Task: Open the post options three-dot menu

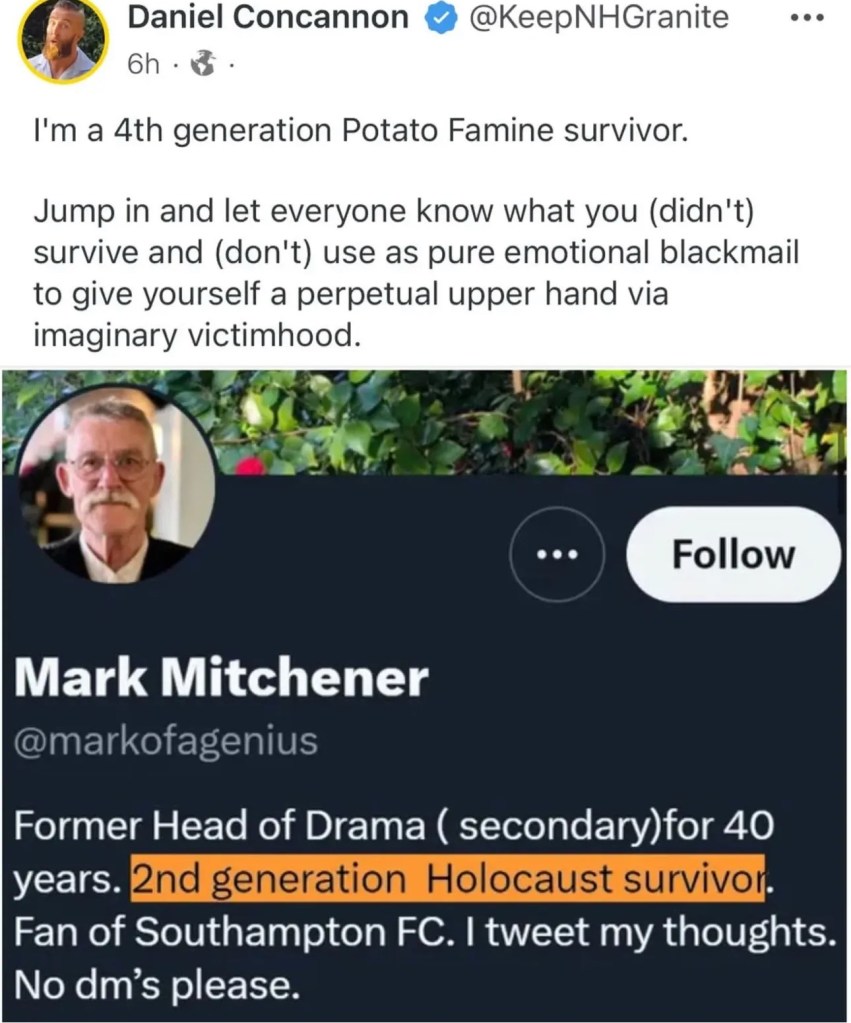Action: point(805,19)
